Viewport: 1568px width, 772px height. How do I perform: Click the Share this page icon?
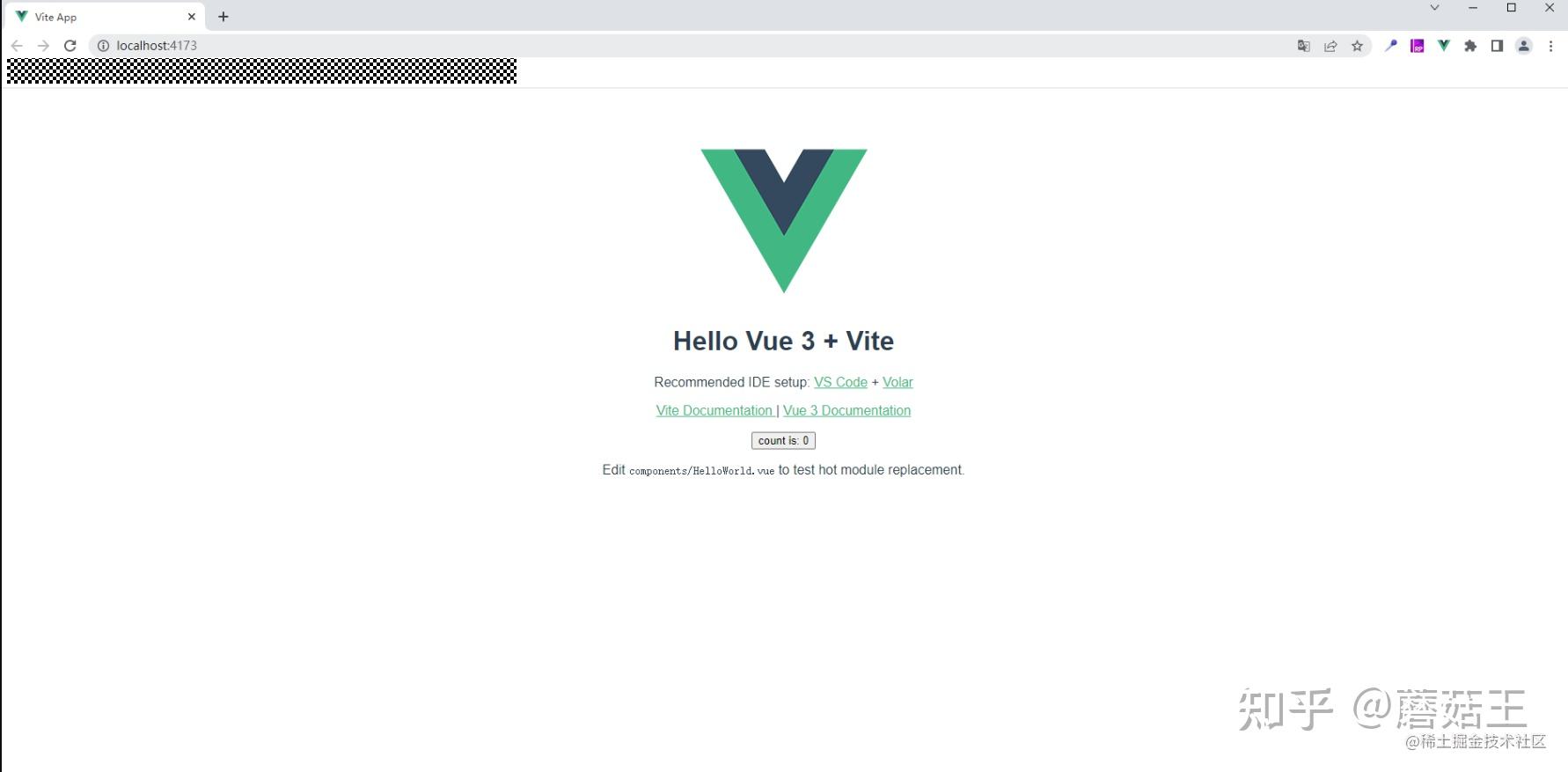1330,46
